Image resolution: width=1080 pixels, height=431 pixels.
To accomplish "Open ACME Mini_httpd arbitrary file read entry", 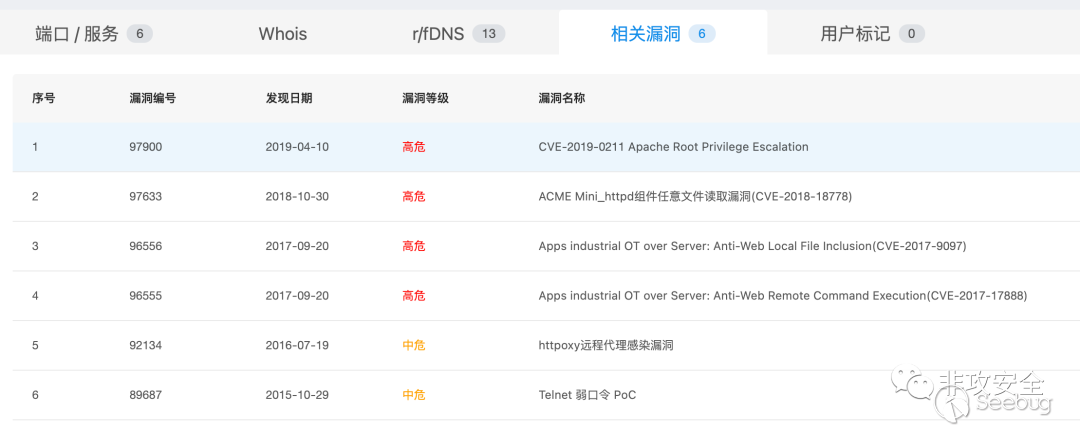I will [695, 196].
